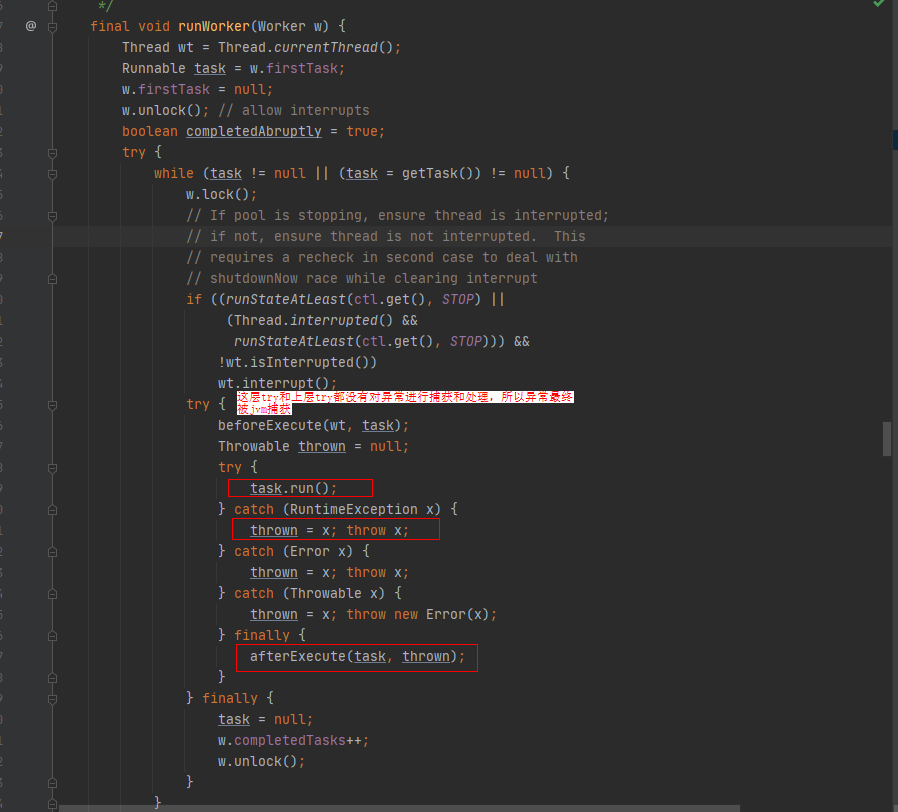Click afterExecute(task, thrown) call
Image resolution: width=898 pixels, height=812 pixels.
(x=353, y=657)
